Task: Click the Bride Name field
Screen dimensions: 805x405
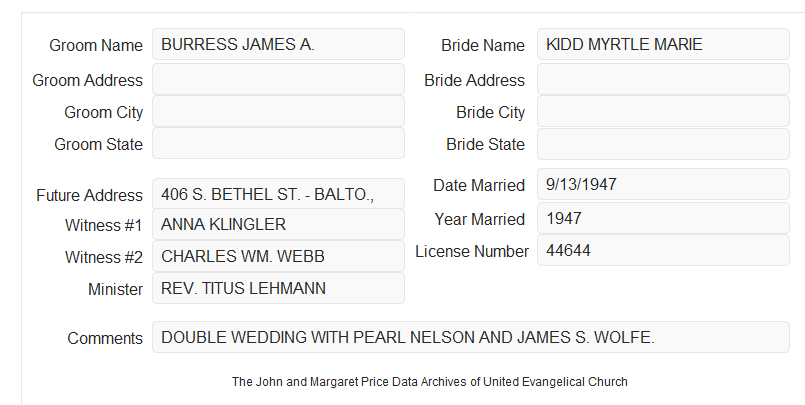Action: point(663,44)
